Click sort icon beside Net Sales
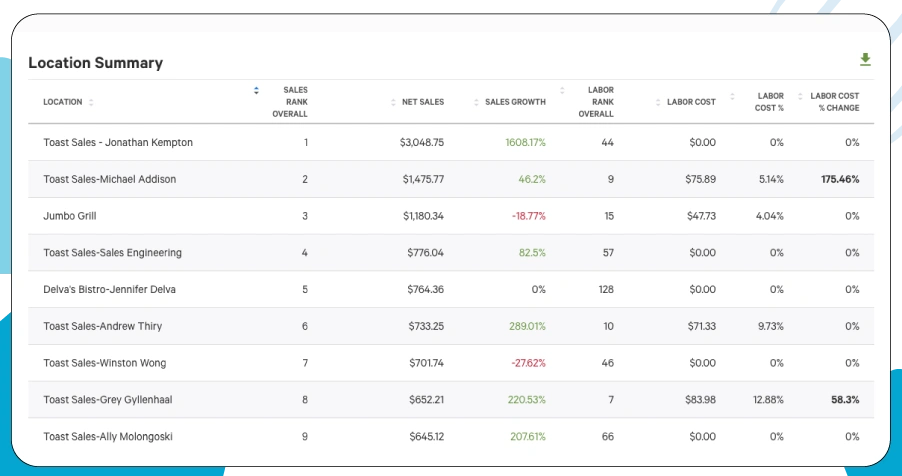Image resolution: width=902 pixels, height=476 pixels. [x=392, y=102]
